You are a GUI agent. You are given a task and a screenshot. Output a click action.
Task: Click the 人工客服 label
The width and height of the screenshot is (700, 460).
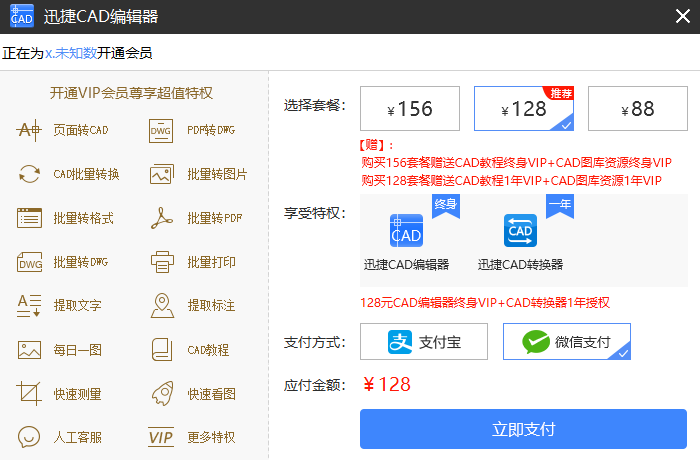click(x=78, y=437)
